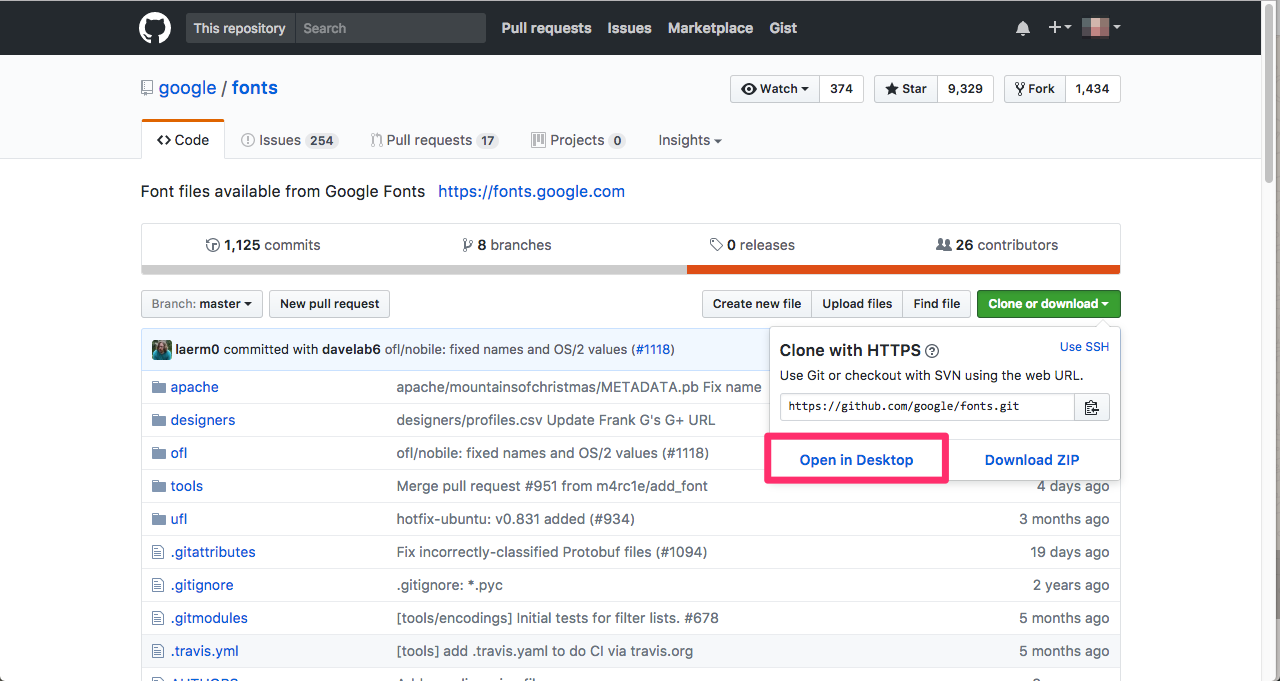View the 0 releases

click(752, 245)
